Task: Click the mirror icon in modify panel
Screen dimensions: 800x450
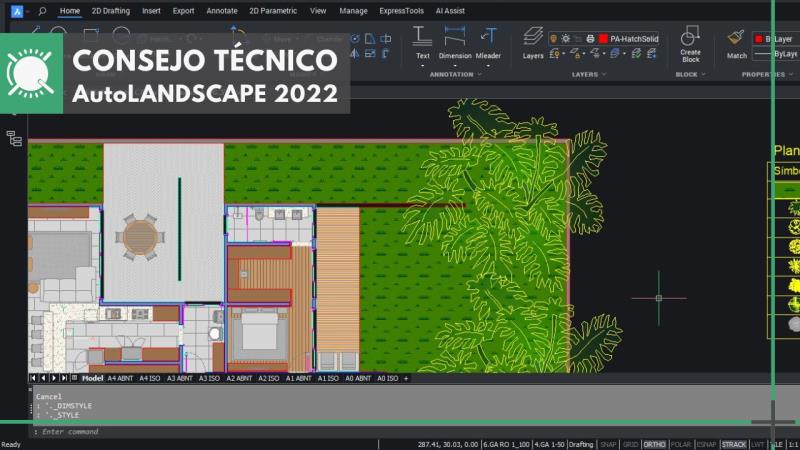Action: point(355,53)
